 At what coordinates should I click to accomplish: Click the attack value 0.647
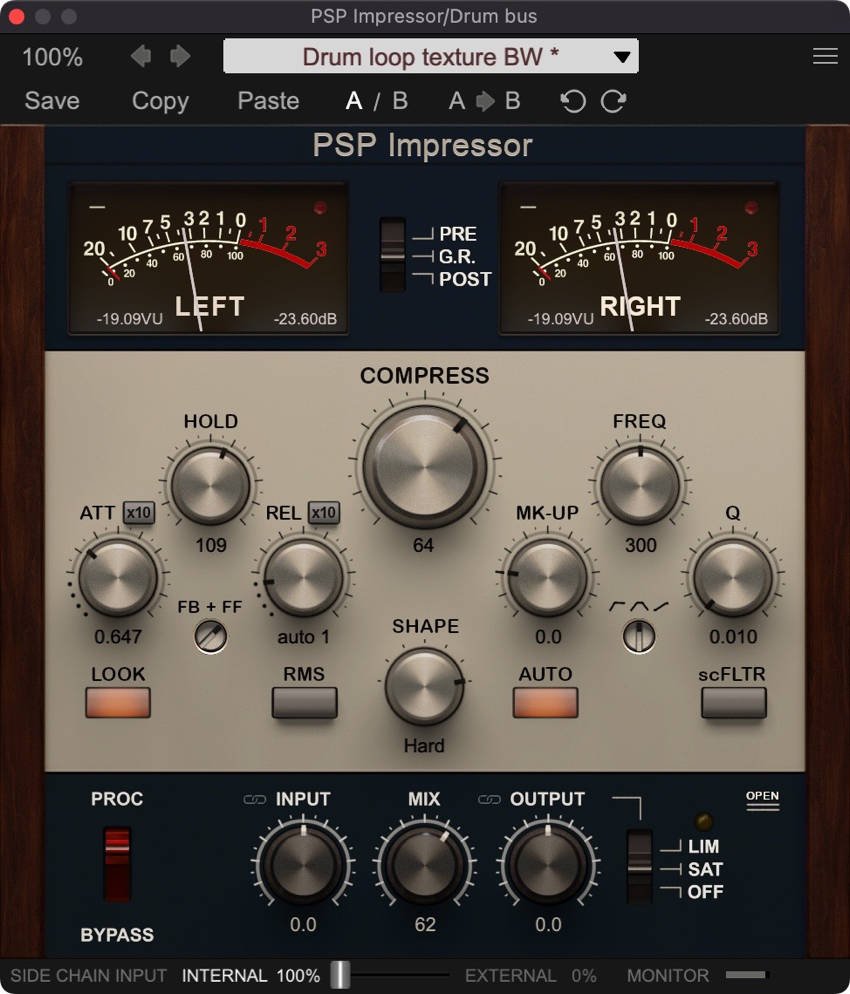pos(118,636)
